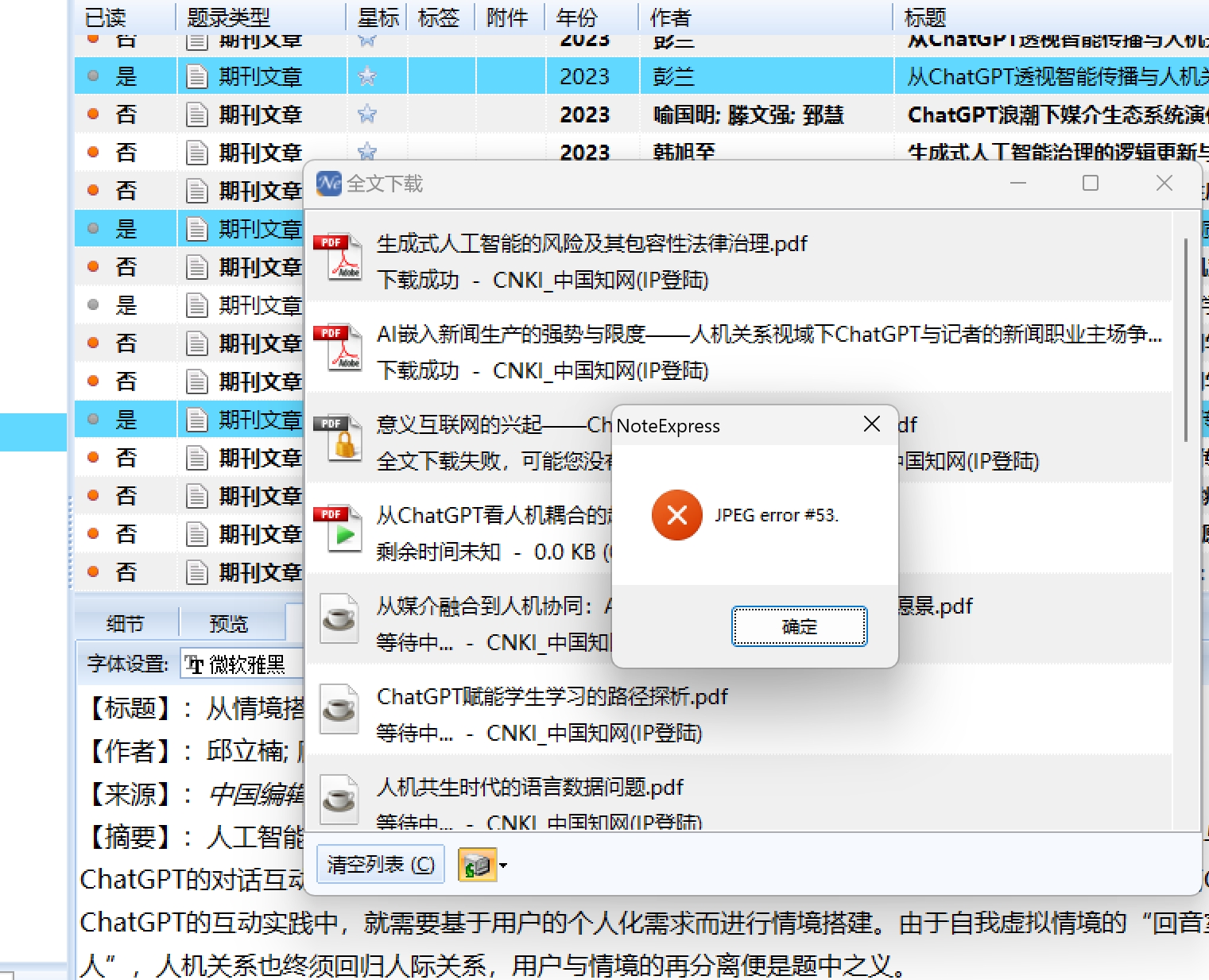The height and width of the screenshot is (980, 1209).
Task: Click 下载成功 status under 生成式人工智能 file
Action: (418, 280)
